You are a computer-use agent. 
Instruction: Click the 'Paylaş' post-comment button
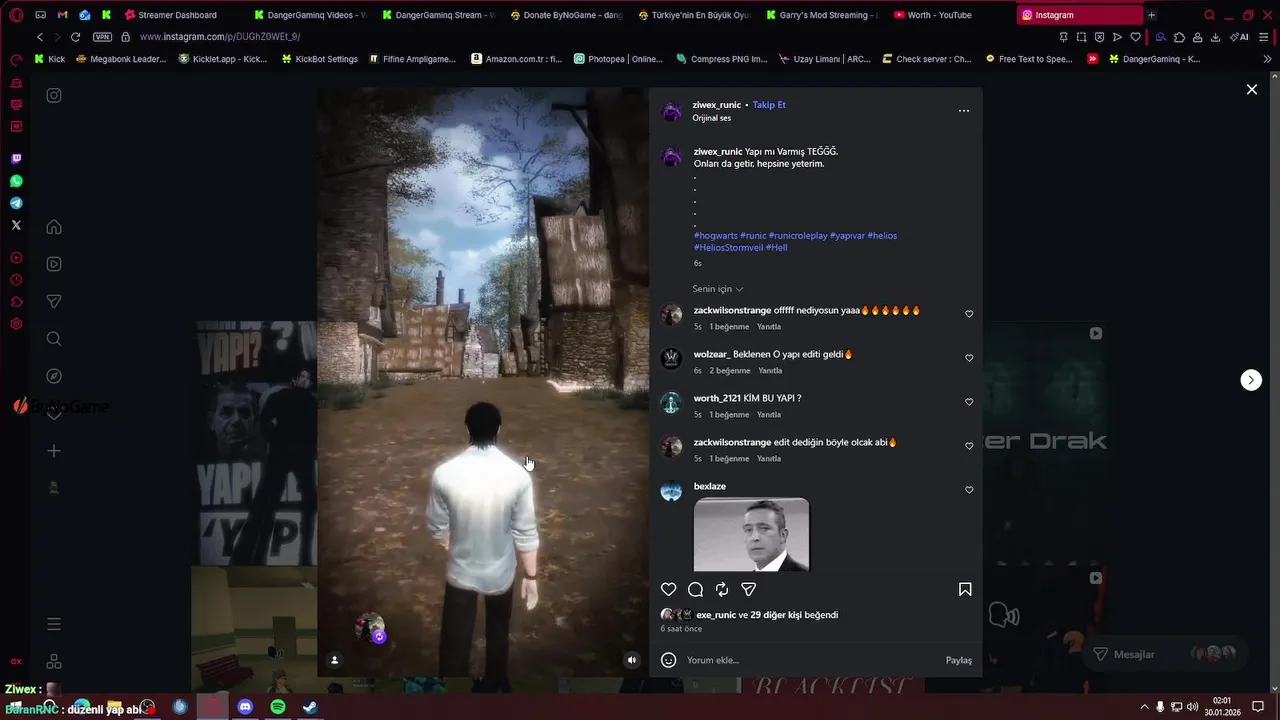959,660
